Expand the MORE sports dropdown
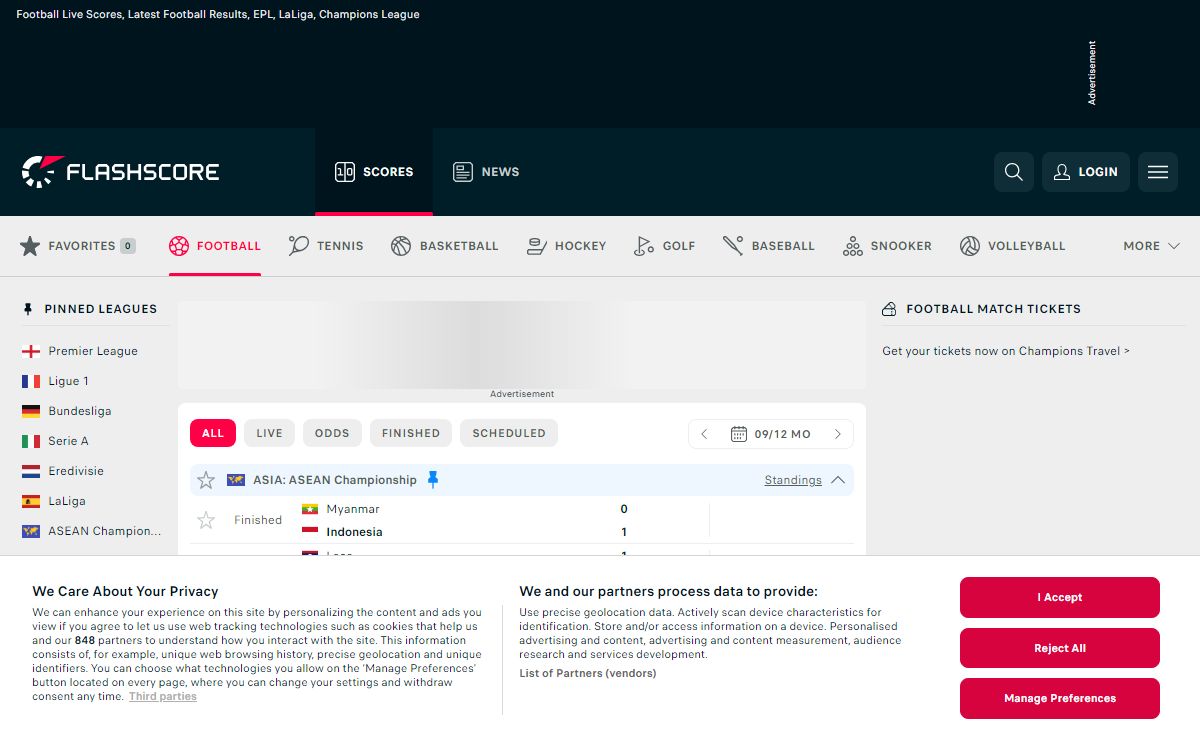1200x740 pixels. 1151,246
